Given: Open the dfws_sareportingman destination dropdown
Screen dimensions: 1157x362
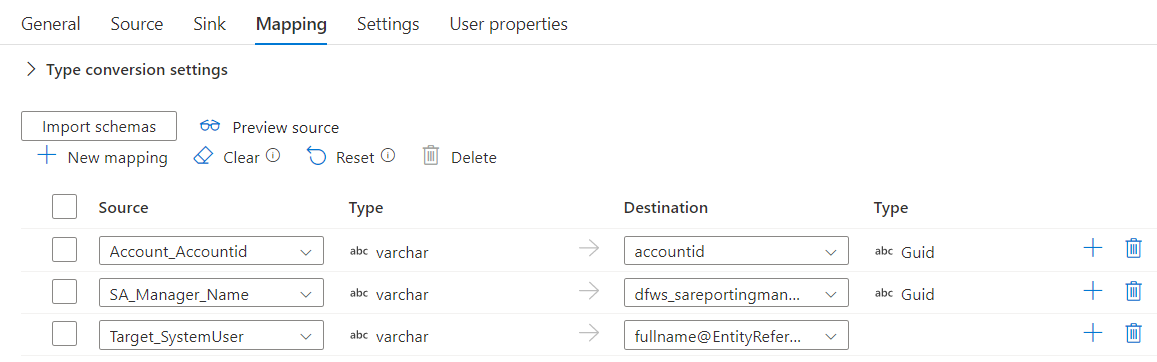Looking at the screenshot, I should pos(736,294).
